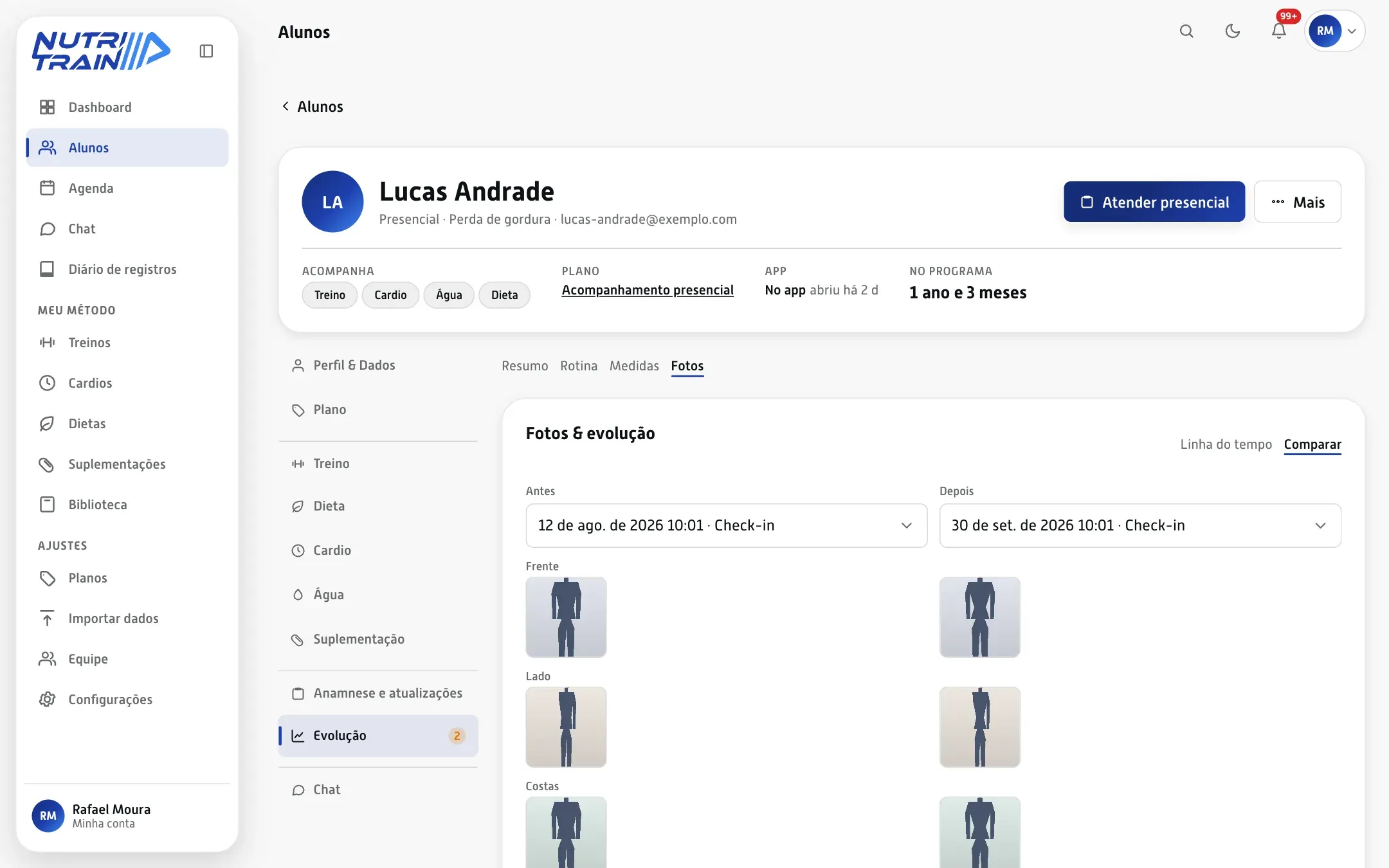1389x868 pixels.
Task: Open the Antes Frente photo thumbnail
Action: pyautogui.click(x=566, y=617)
